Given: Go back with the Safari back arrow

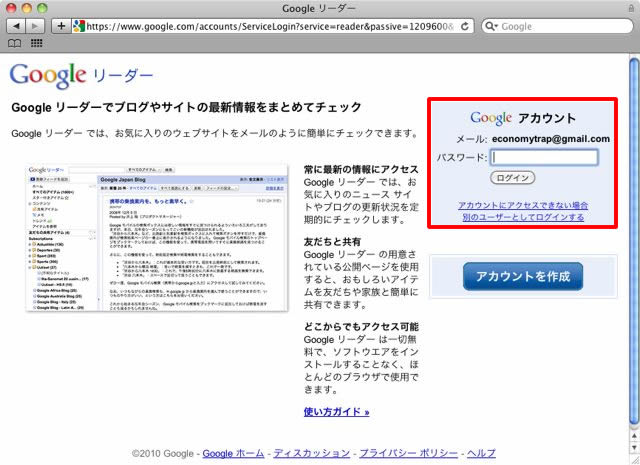Looking at the screenshot, I should pos(16,27).
